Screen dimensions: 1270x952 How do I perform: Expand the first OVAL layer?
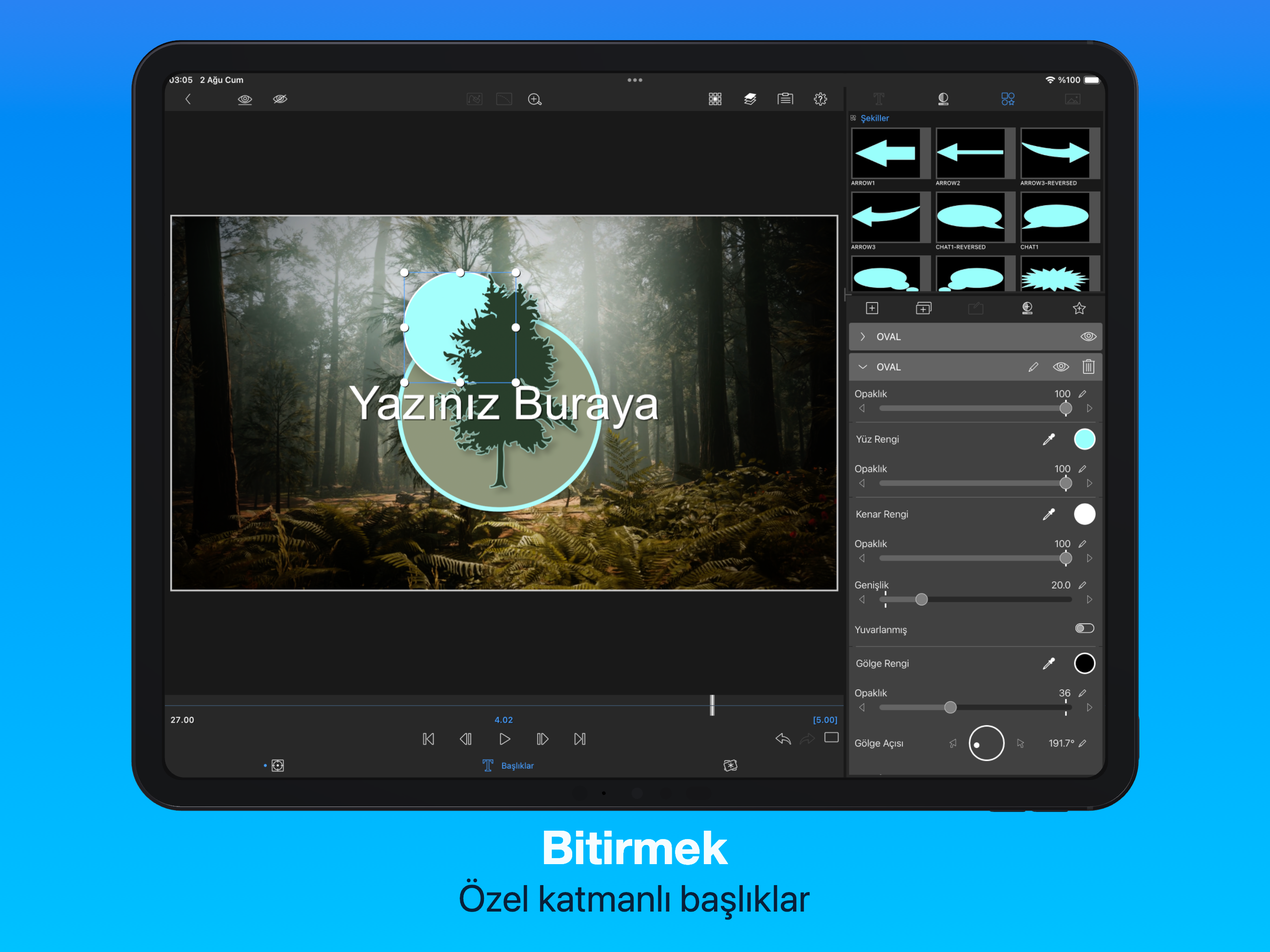[x=862, y=337]
